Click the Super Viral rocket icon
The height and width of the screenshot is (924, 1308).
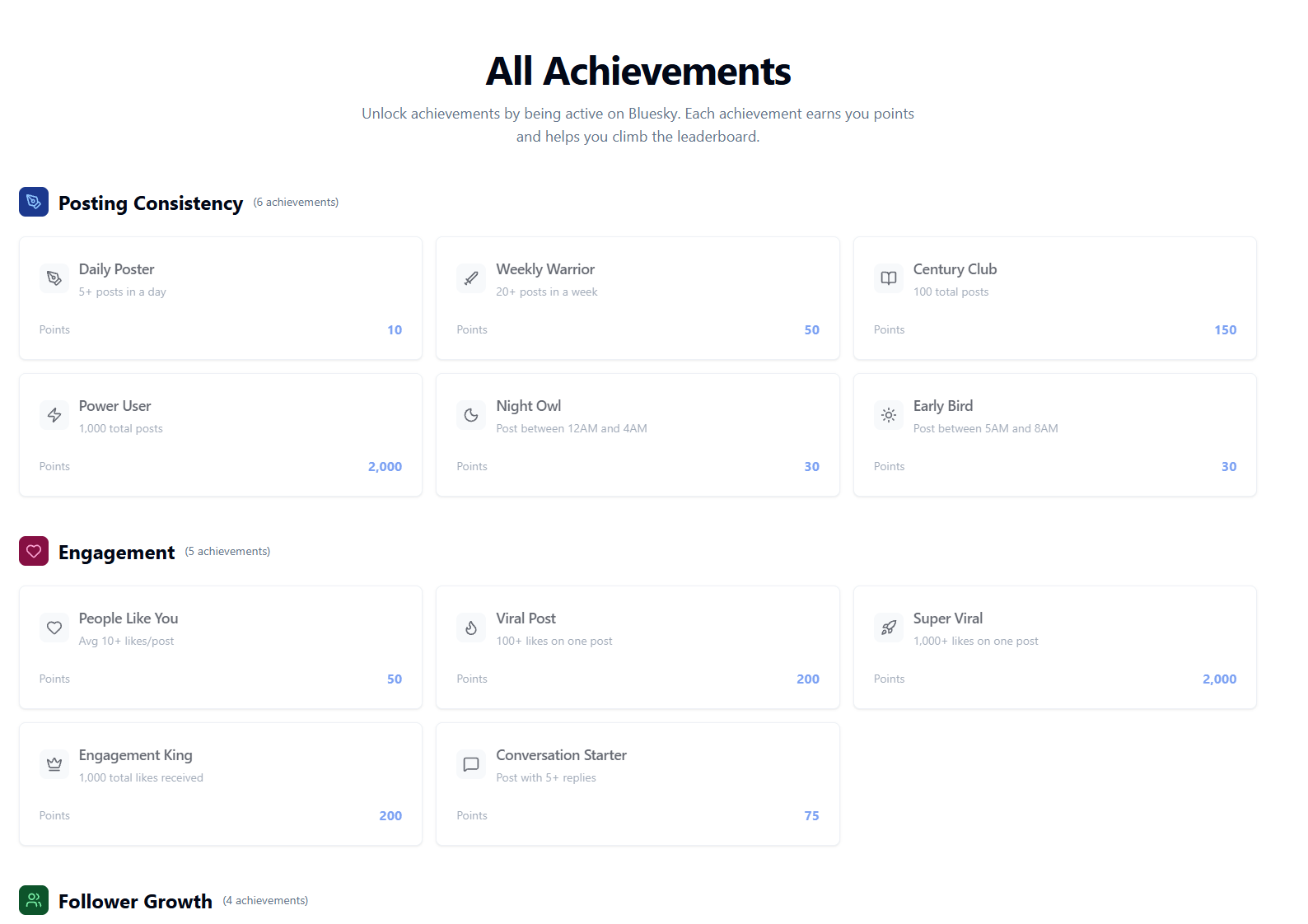point(889,628)
